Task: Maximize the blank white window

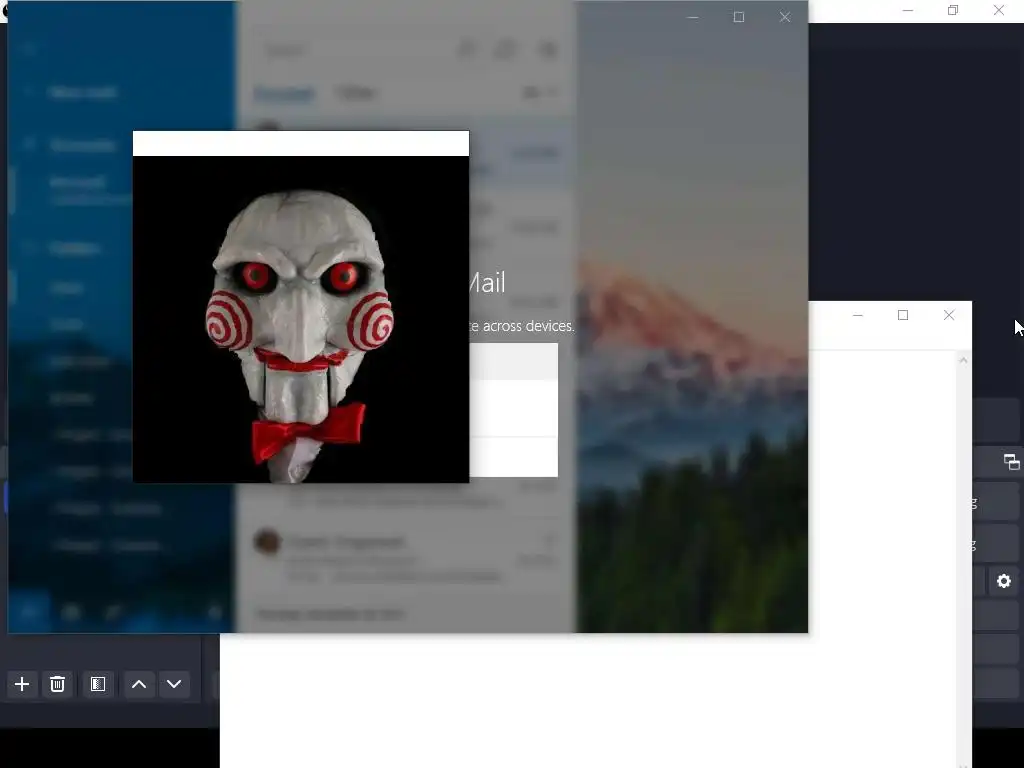Action: [x=903, y=315]
